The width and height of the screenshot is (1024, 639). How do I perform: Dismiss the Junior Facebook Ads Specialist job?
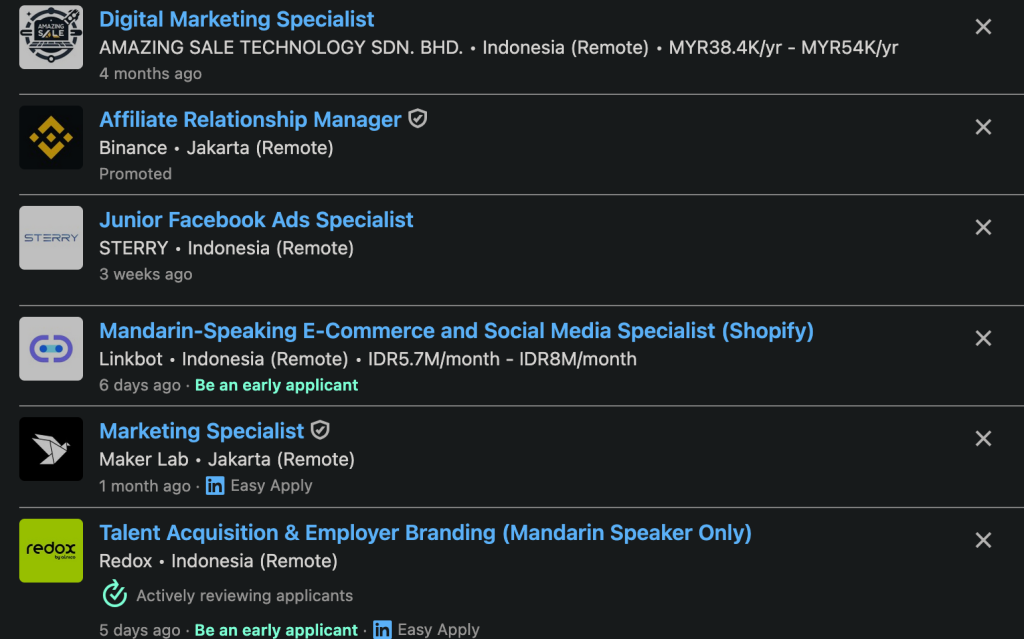pyautogui.click(x=983, y=227)
